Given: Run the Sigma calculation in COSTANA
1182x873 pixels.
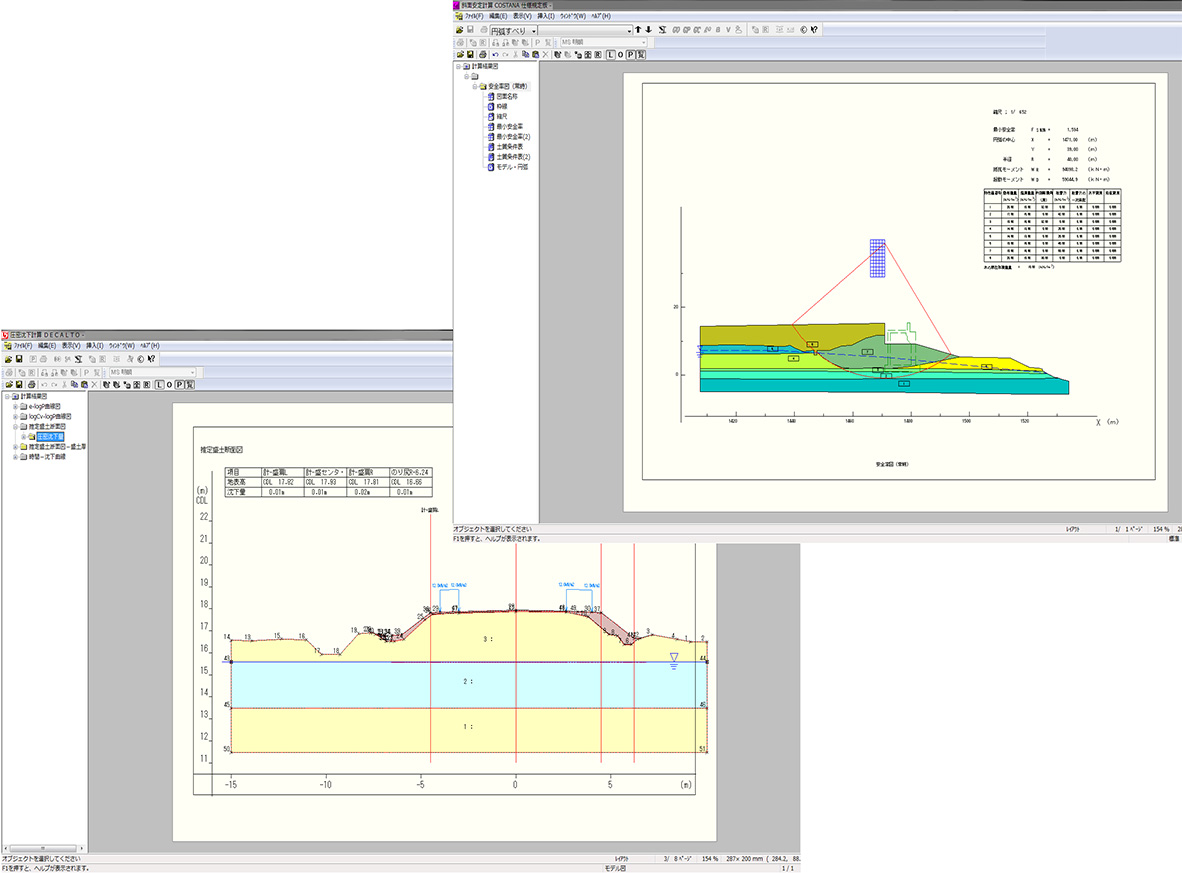Looking at the screenshot, I should tap(663, 30).
